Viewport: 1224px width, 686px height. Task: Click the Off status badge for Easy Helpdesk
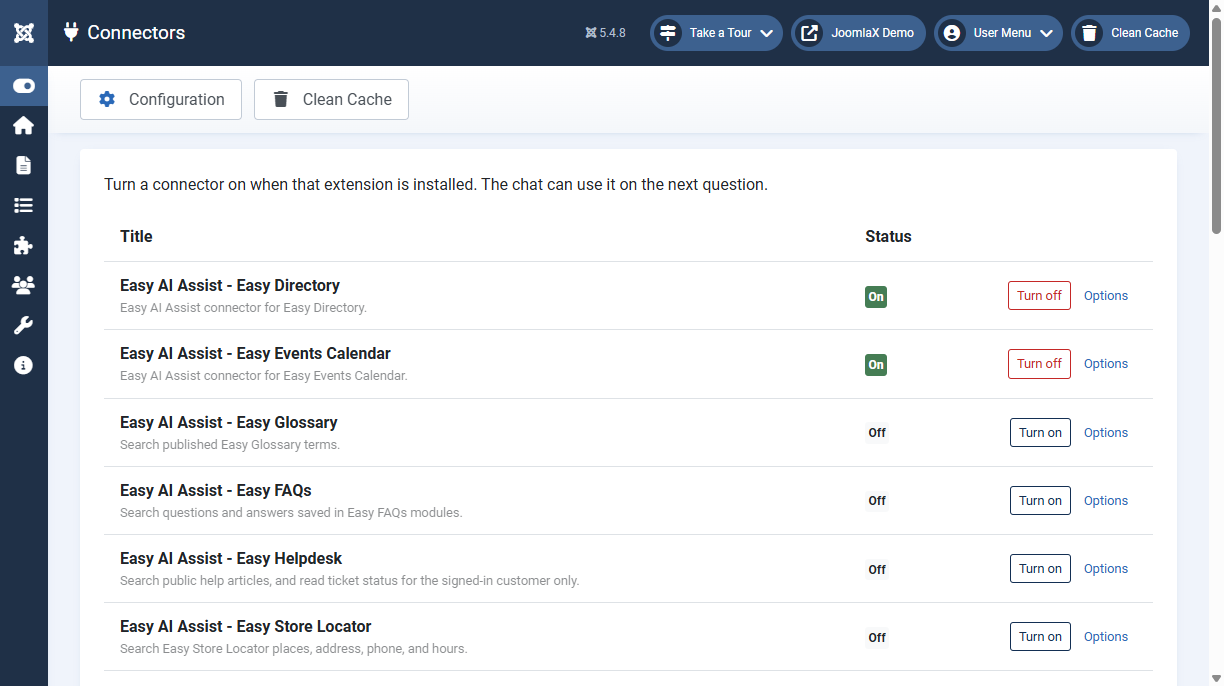877,570
